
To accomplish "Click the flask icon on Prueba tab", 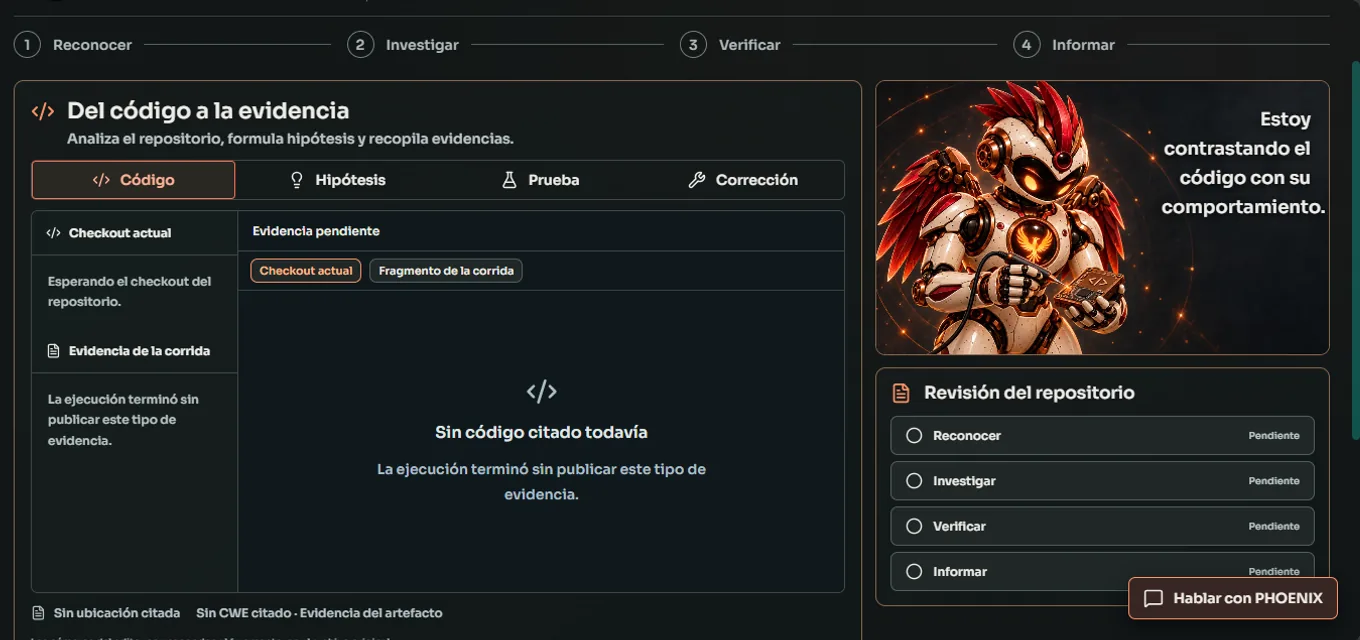I will coord(509,180).
